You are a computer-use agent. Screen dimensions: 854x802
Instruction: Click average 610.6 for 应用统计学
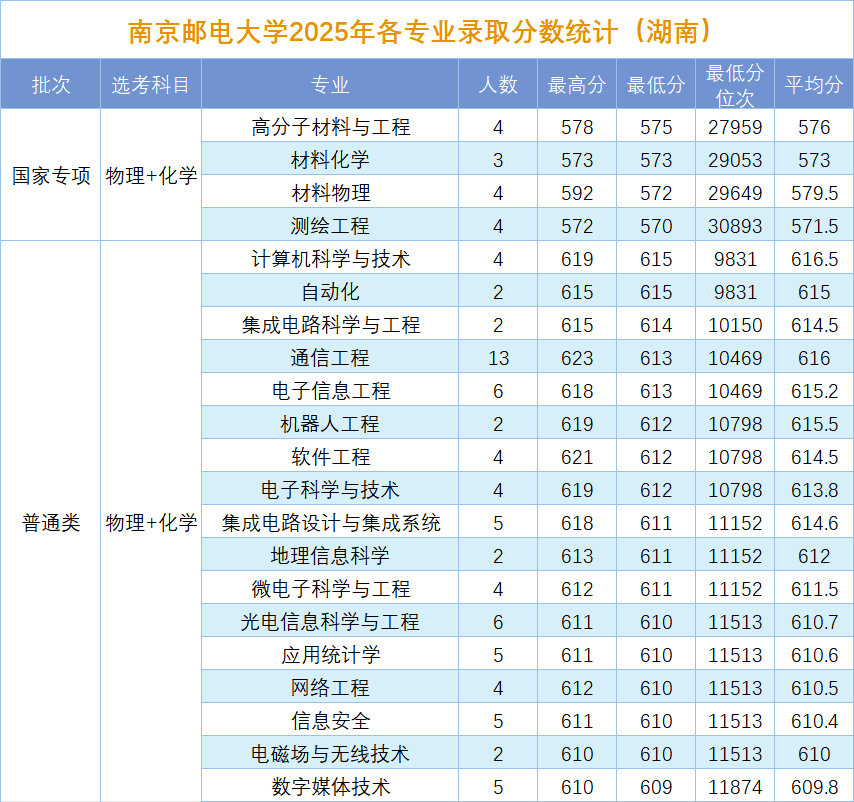point(814,654)
